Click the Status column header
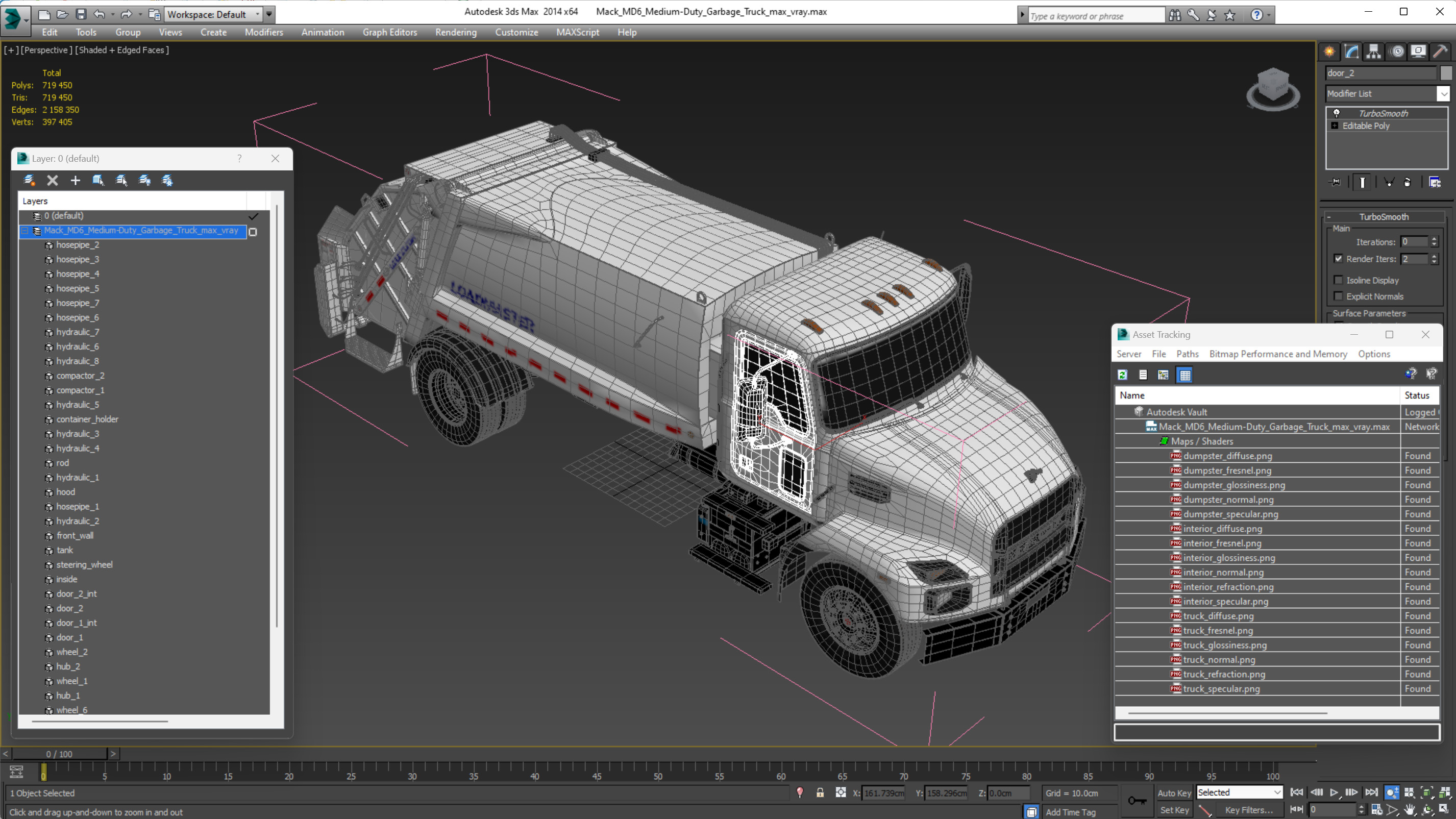 1420,395
